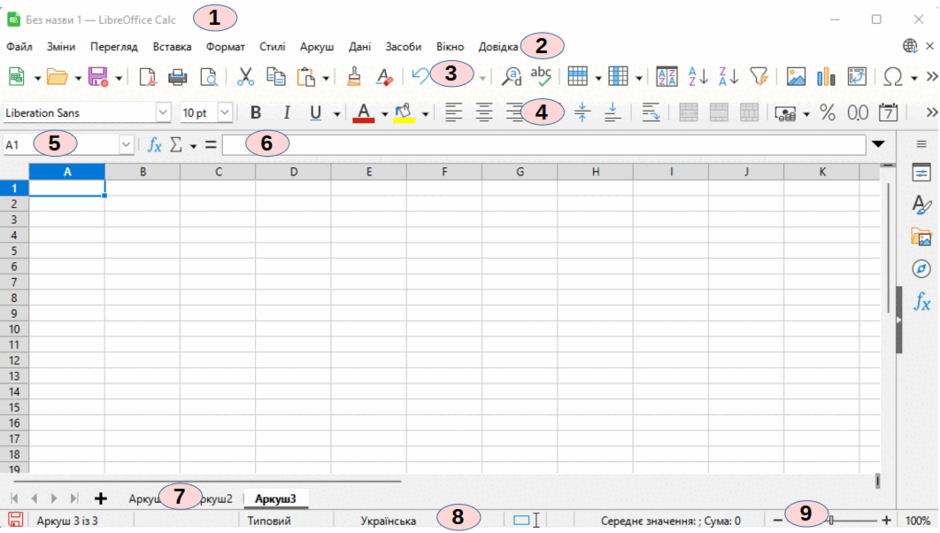Image resolution: width=940 pixels, height=533 pixels.
Task: Toggle Italic formatting
Action: [x=287, y=113]
